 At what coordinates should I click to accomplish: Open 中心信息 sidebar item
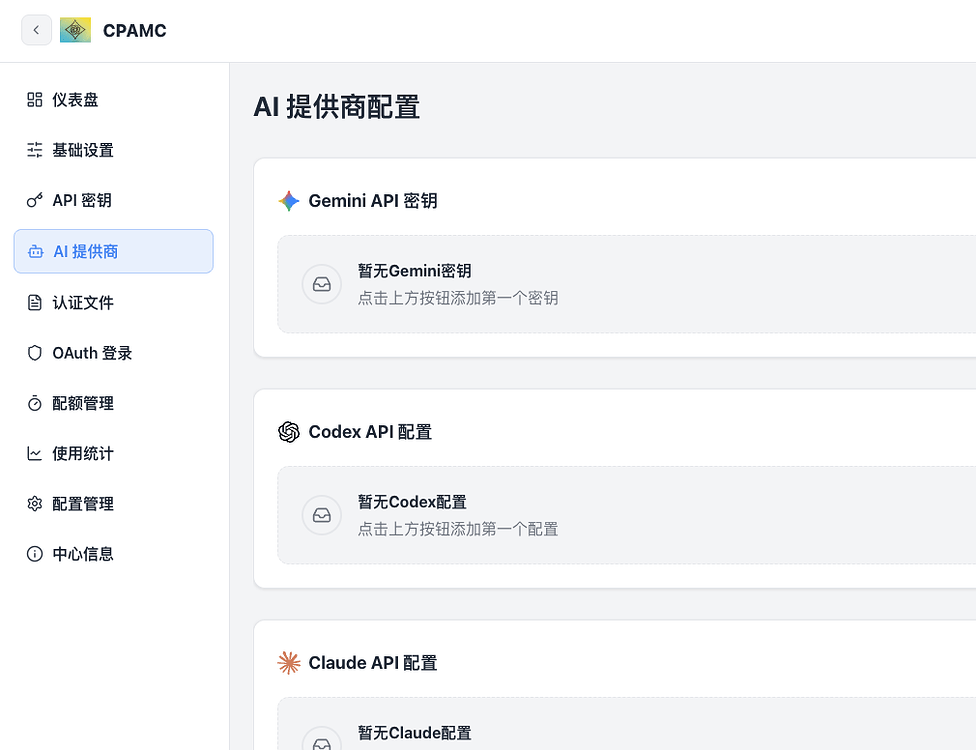[x=113, y=554]
